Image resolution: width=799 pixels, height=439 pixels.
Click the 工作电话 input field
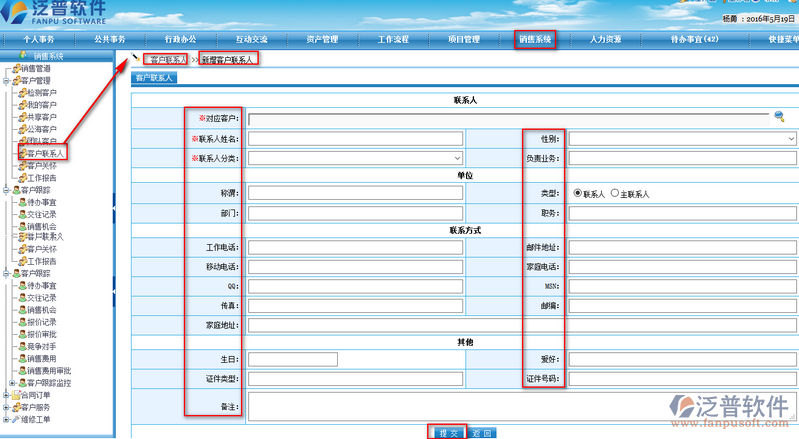tap(355, 247)
